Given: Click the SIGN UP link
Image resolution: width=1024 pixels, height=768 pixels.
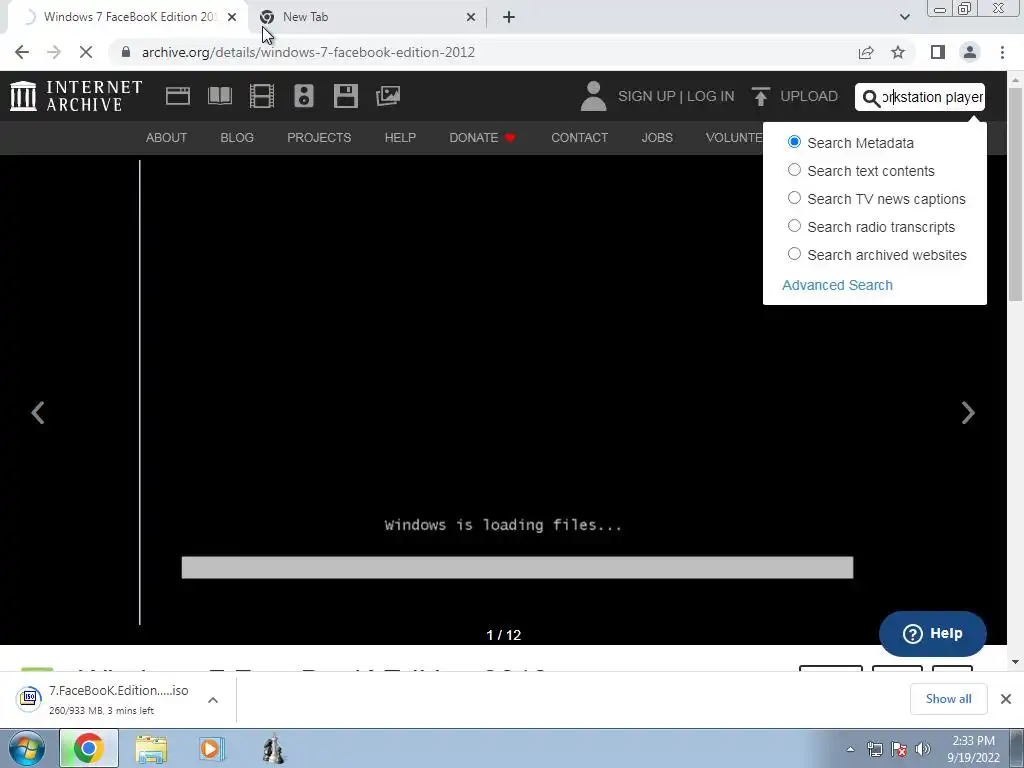Looking at the screenshot, I should 647,96.
